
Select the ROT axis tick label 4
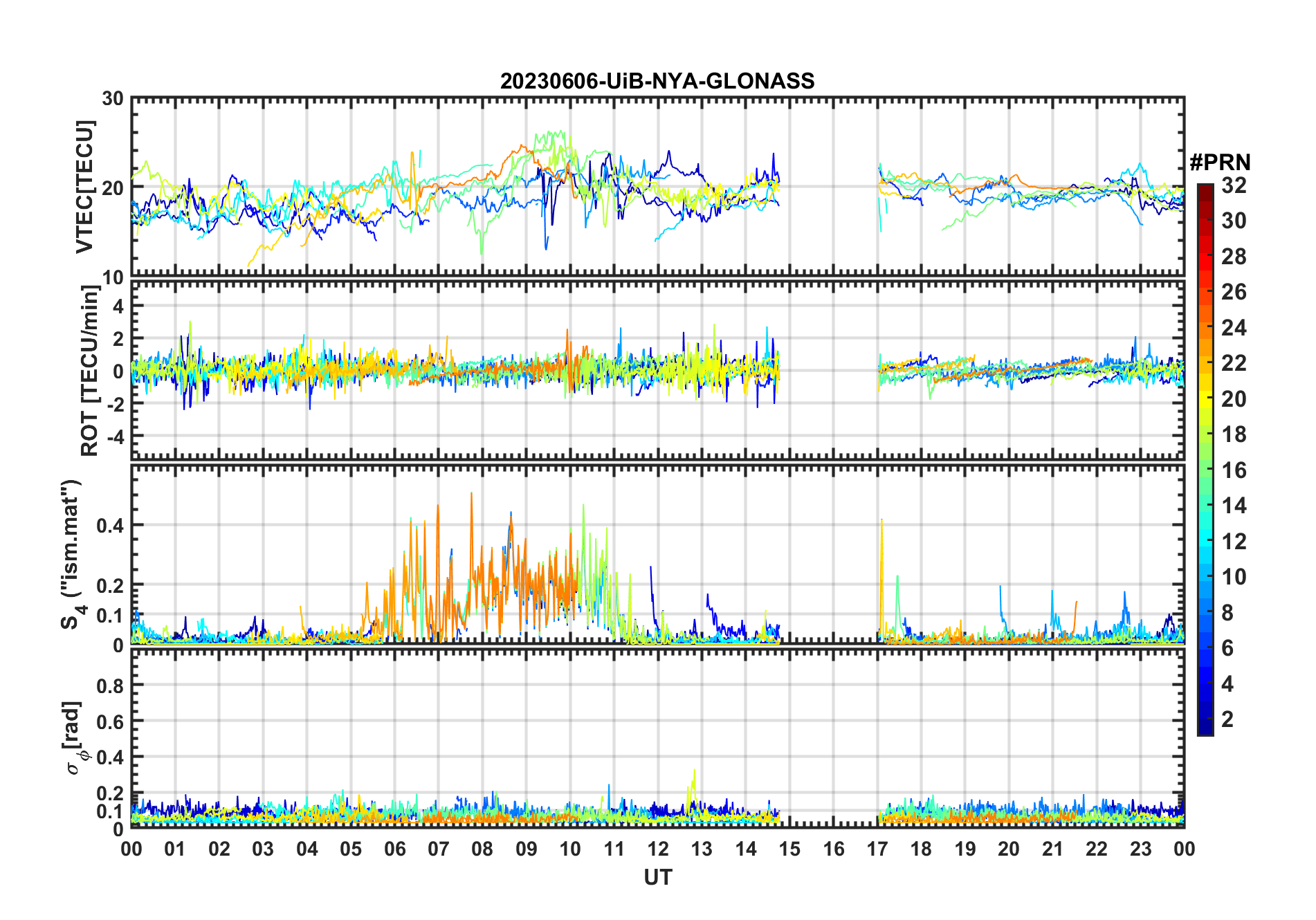pyautogui.click(x=118, y=306)
